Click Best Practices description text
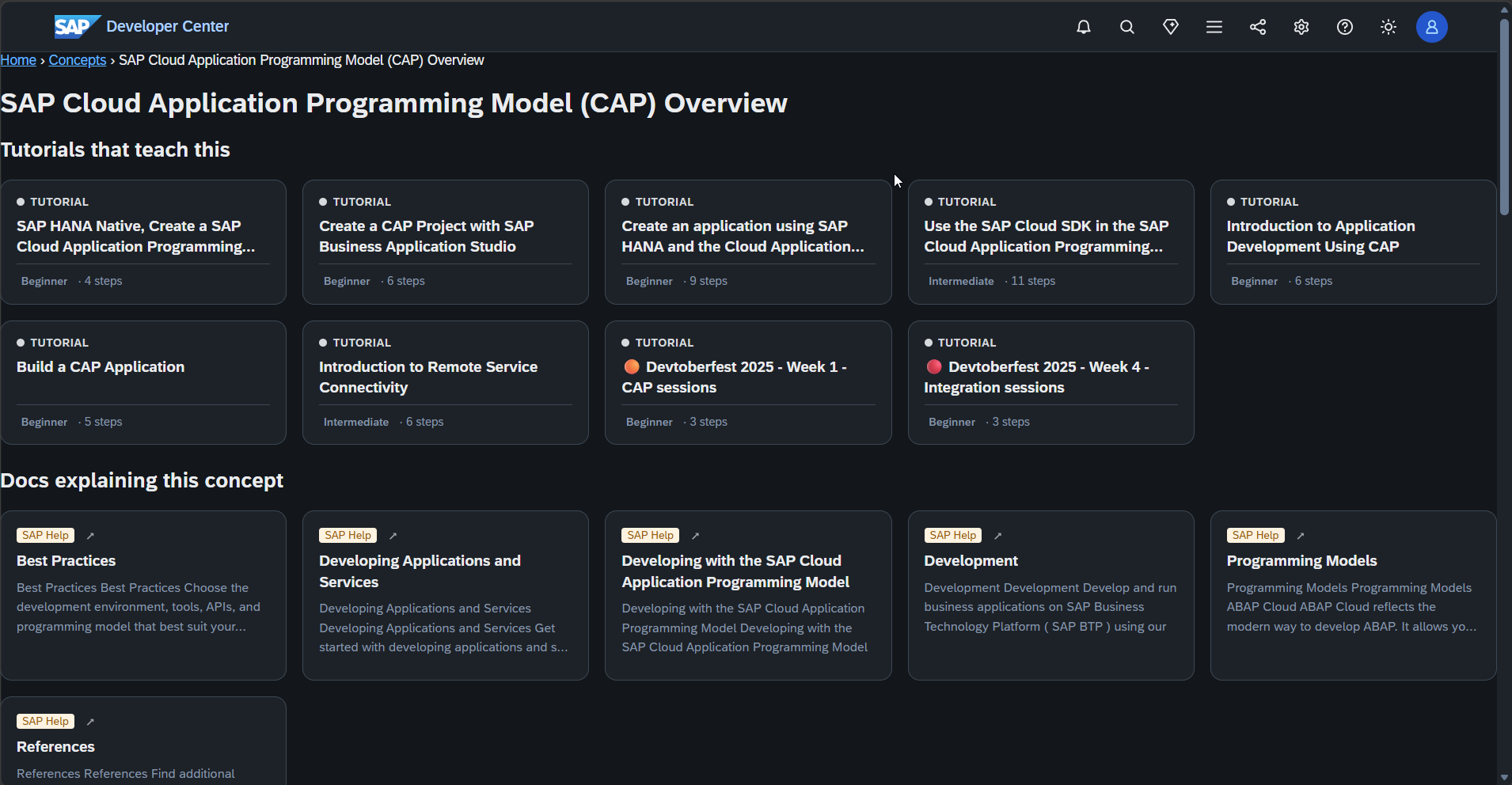The image size is (1512, 785). [139, 607]
